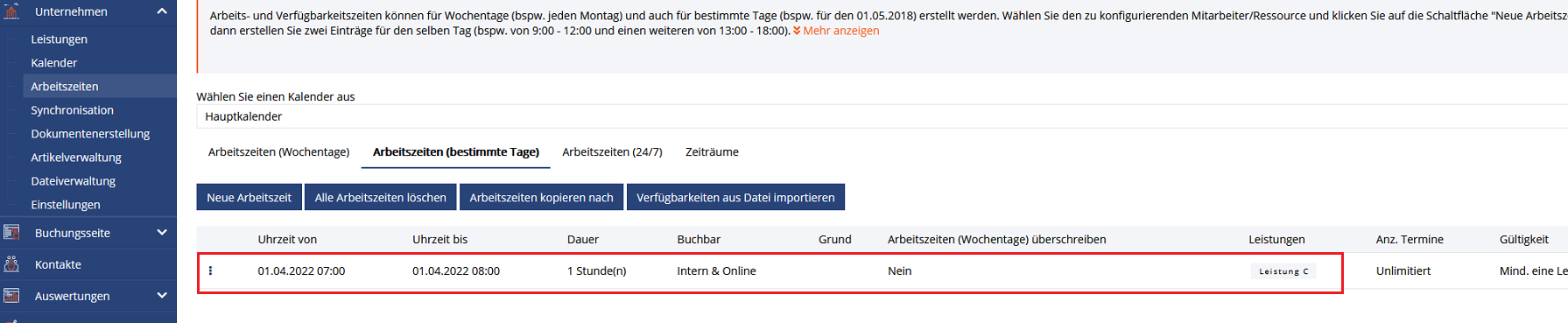The height and width of the screenshot is (323, 1568).
Task: Click the Leistungen column header
Action: (1276, 239)
